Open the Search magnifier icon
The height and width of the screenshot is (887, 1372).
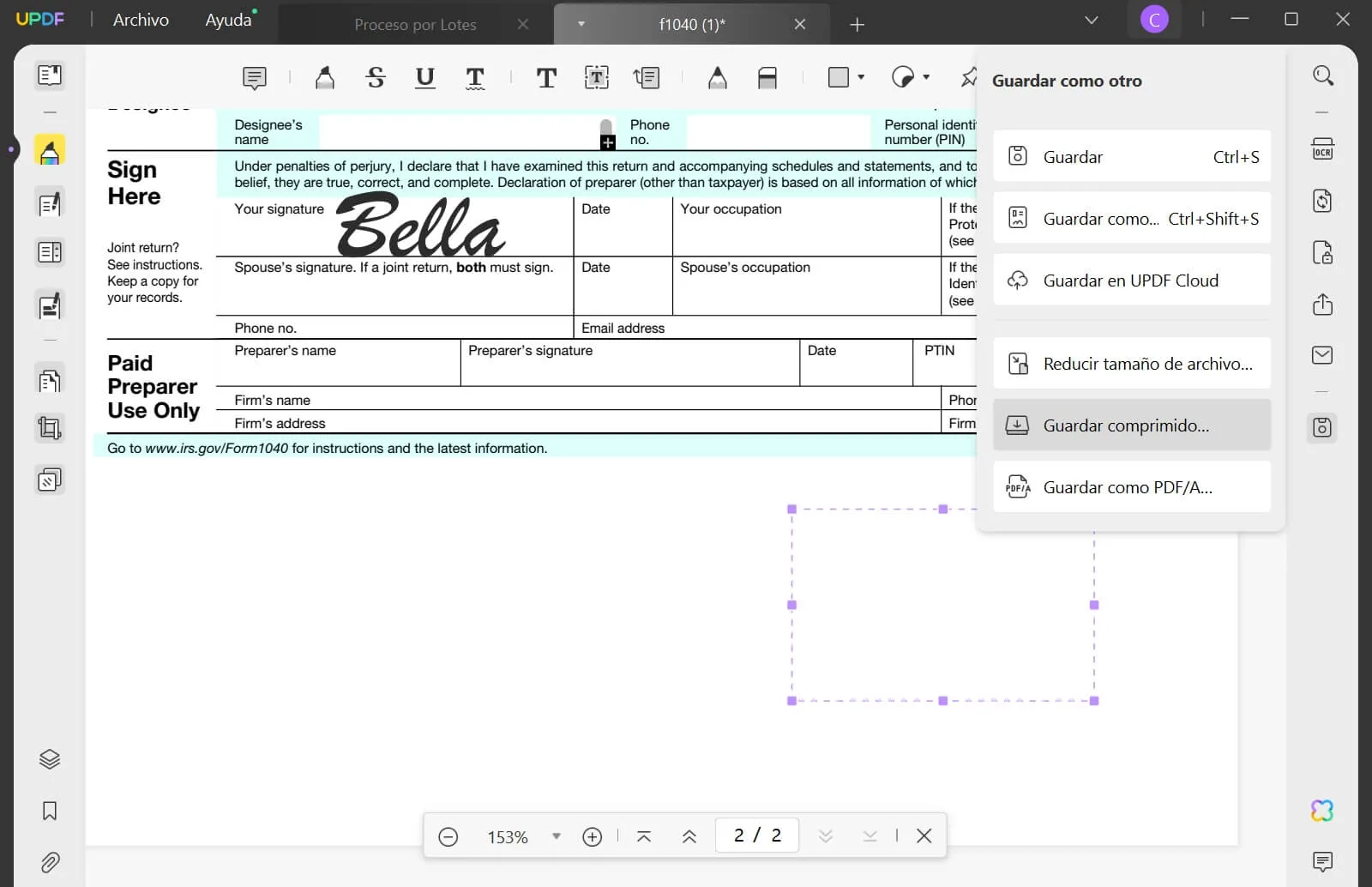pyautogui.click(x=1323, y=75)
